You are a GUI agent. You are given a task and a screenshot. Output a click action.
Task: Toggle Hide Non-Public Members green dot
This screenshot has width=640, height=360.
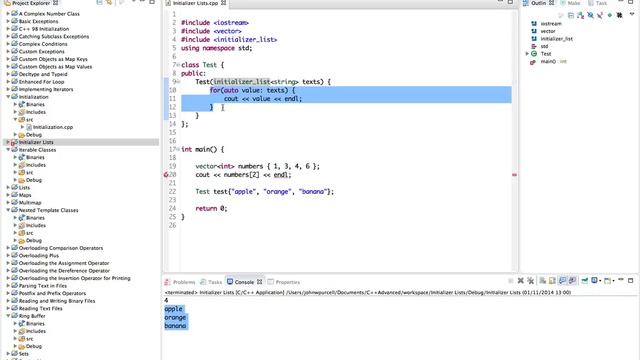[610, 15]
